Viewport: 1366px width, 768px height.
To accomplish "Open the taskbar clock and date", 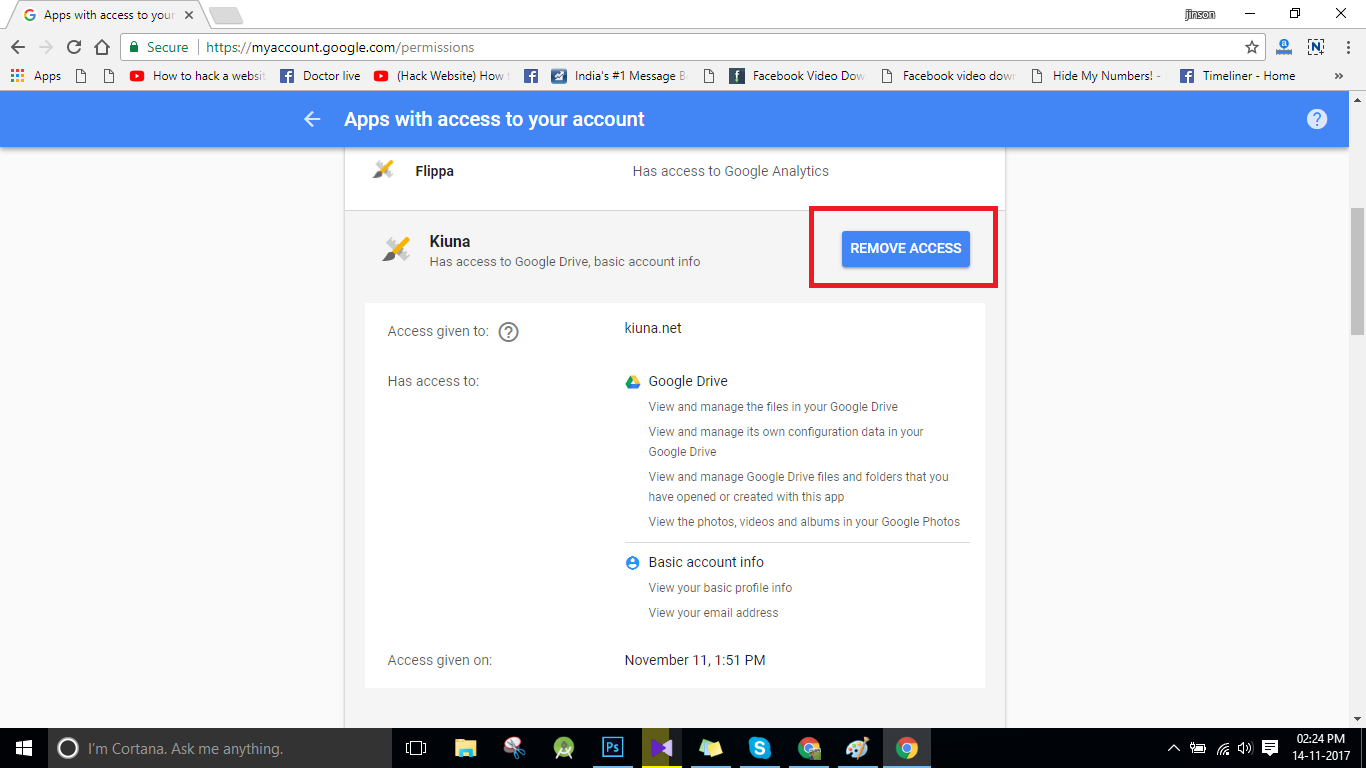I will click(x=1323, y=748).
